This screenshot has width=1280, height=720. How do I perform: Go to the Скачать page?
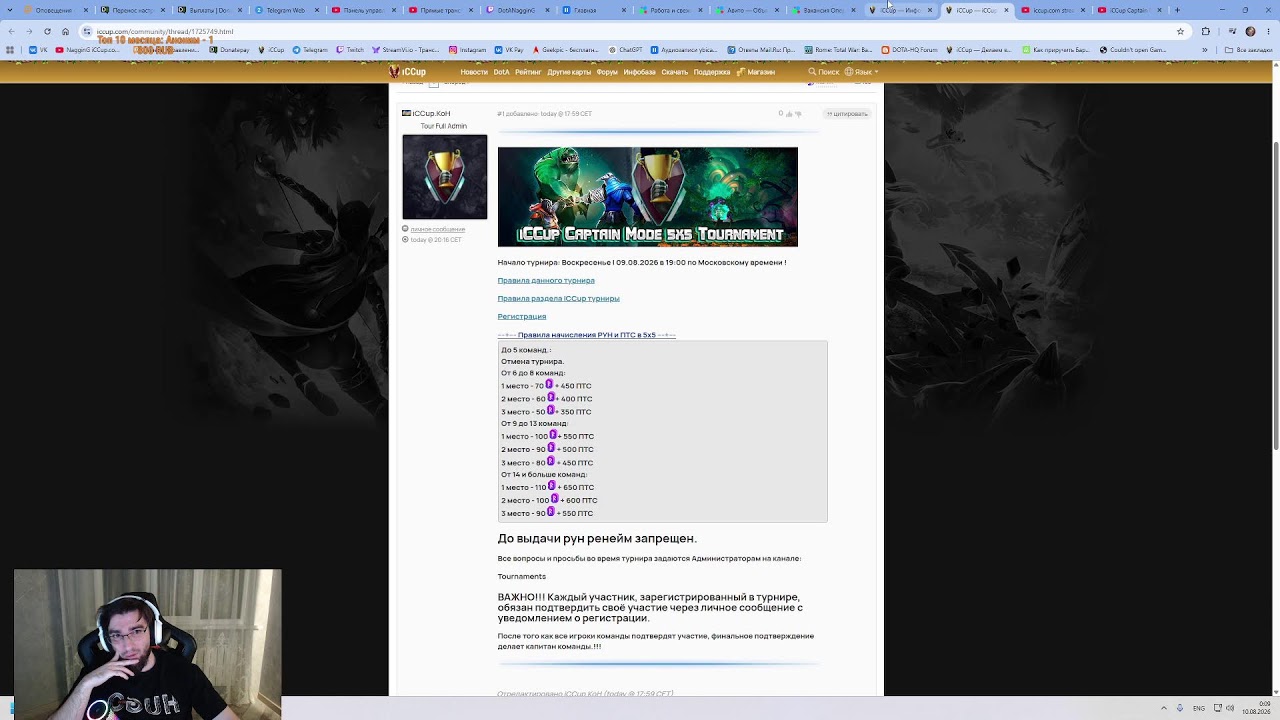(x=675, y=72)
